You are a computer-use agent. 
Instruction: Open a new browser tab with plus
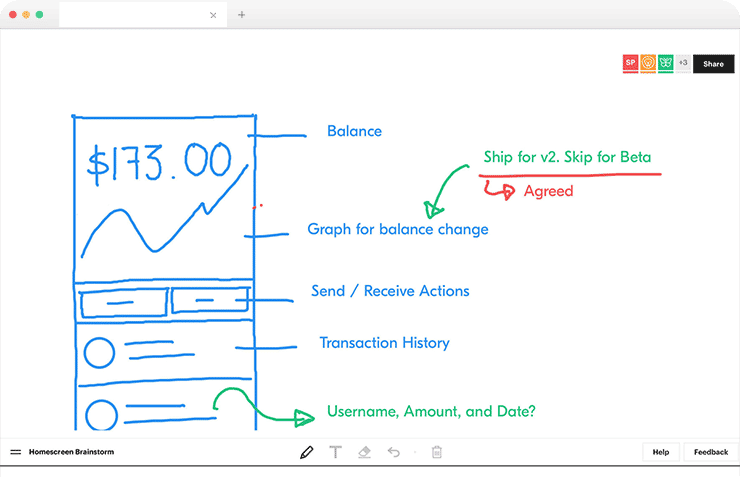coord(241,15)
